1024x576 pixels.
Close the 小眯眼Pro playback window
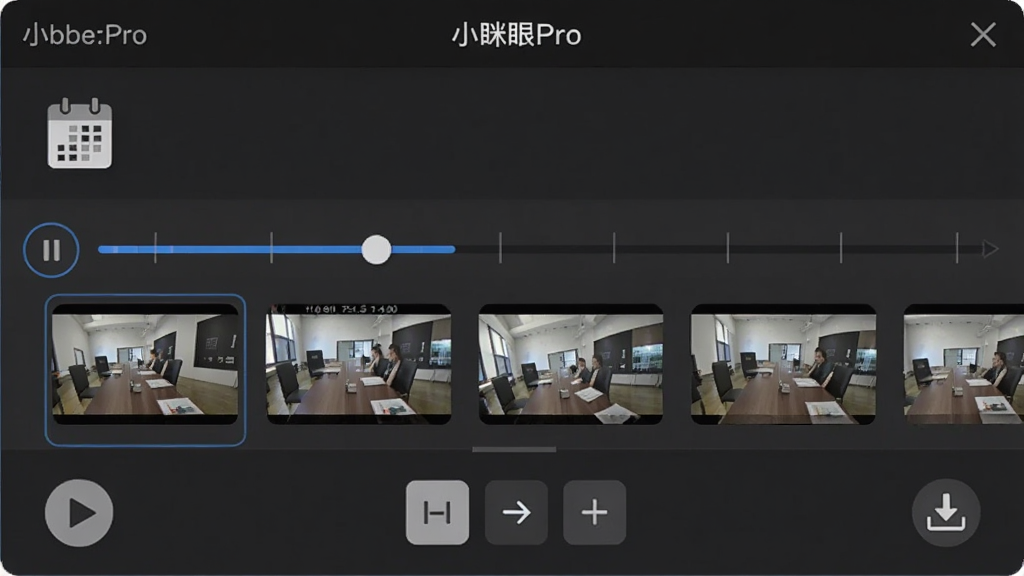pos(983,35)
